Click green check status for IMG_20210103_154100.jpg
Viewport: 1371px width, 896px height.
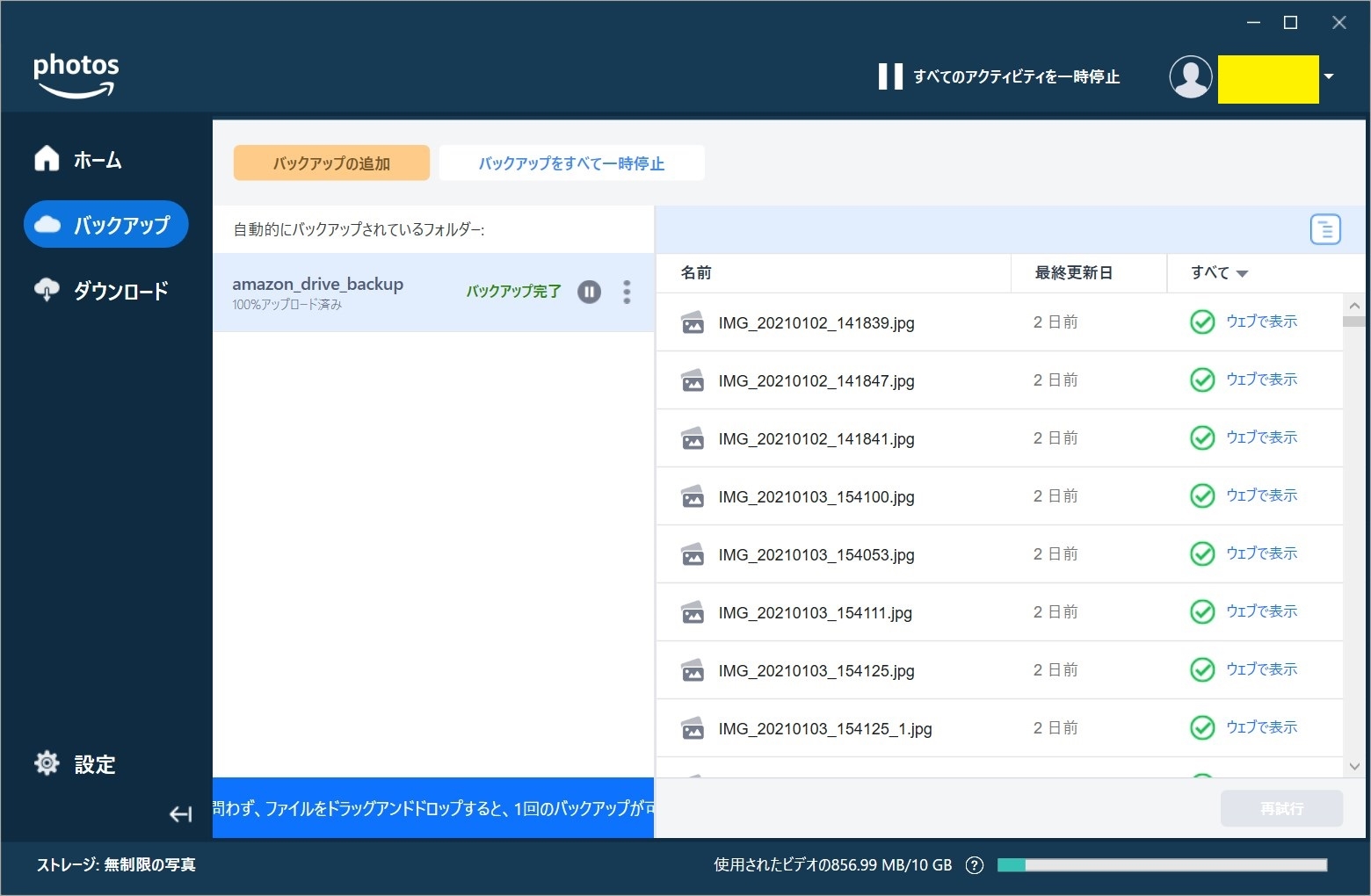[1201, 496]
